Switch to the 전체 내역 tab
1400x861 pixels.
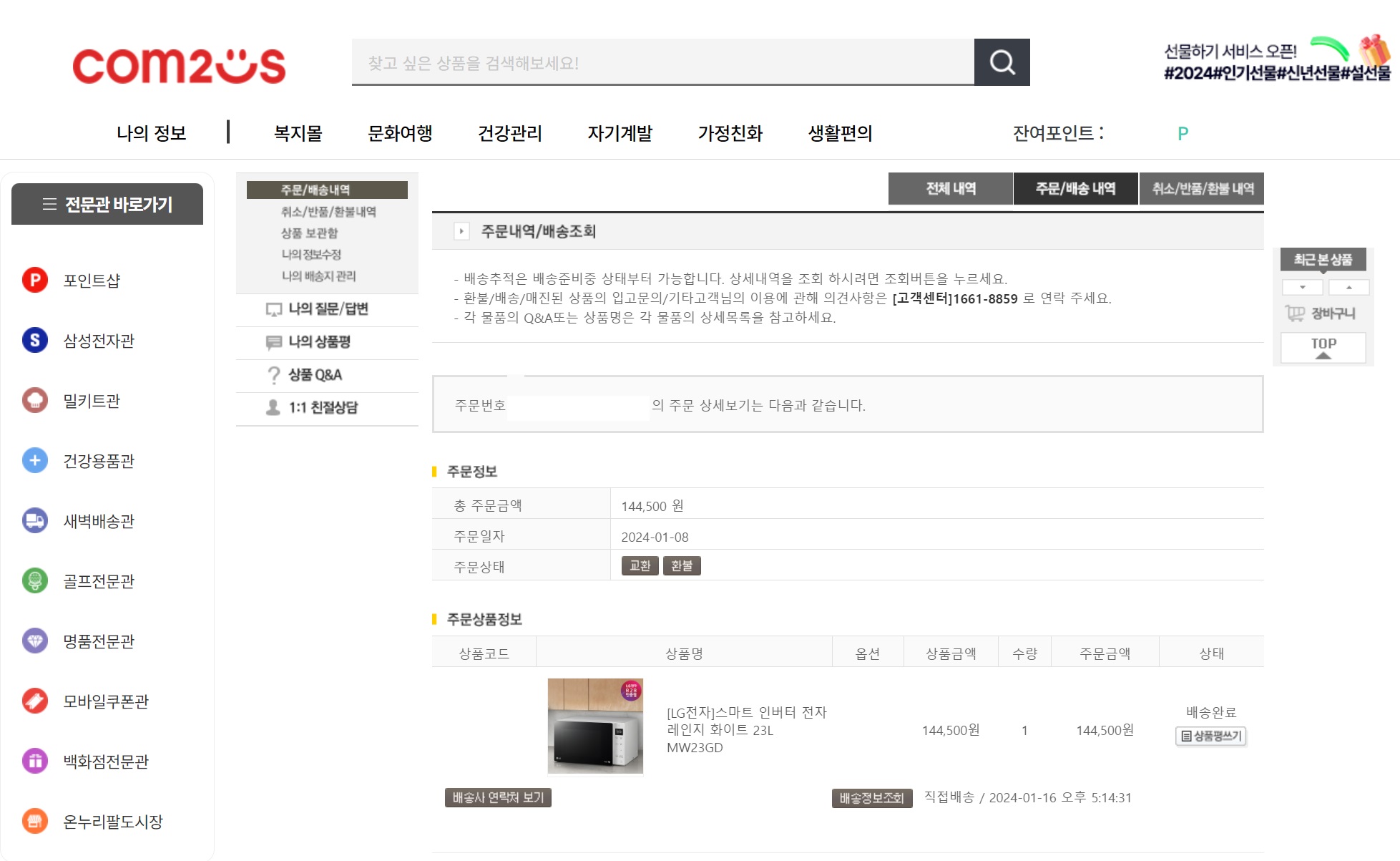click(x=950, y=188)
